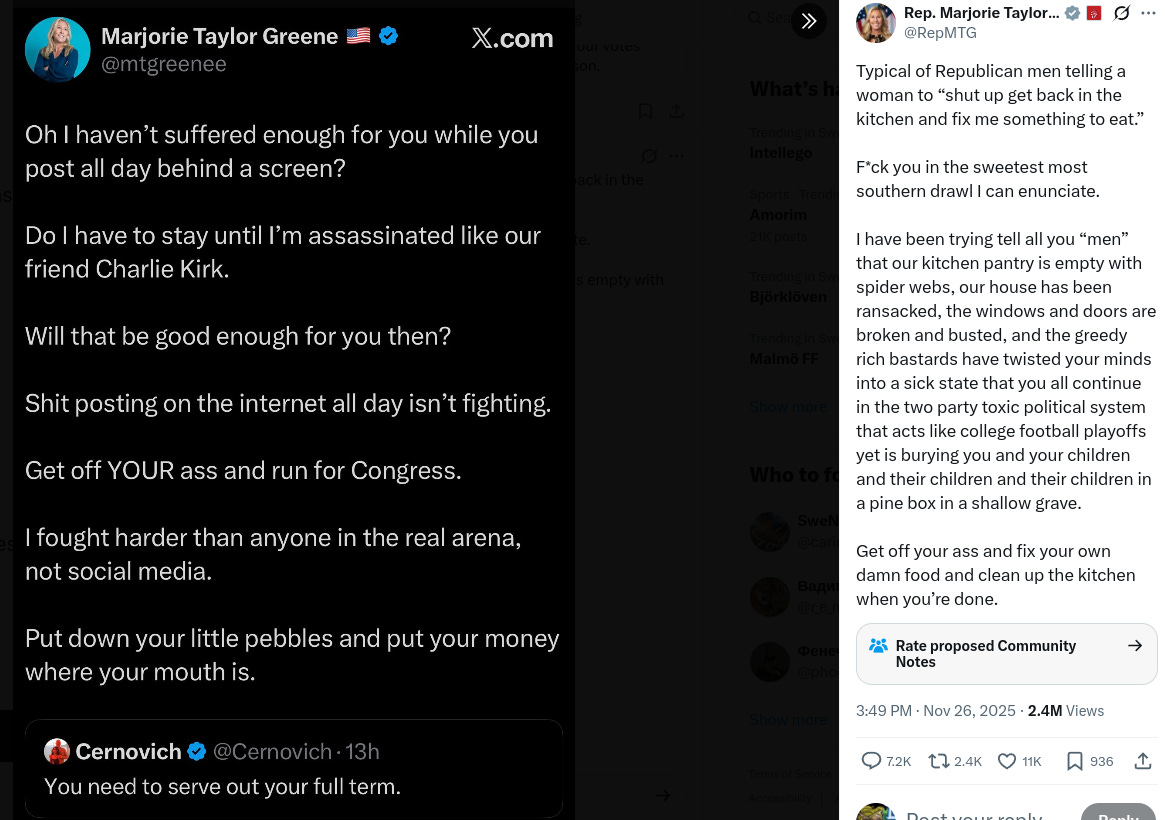Click the Marjorie Taylor Greene avatar in the image

[58, 49]
